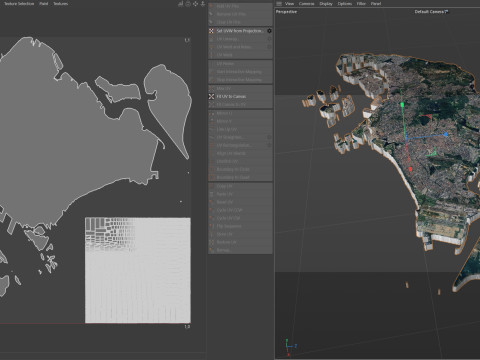Screen dimensions: 480x360
Task: Apply Boundary to Quad command
Action: 240,177
